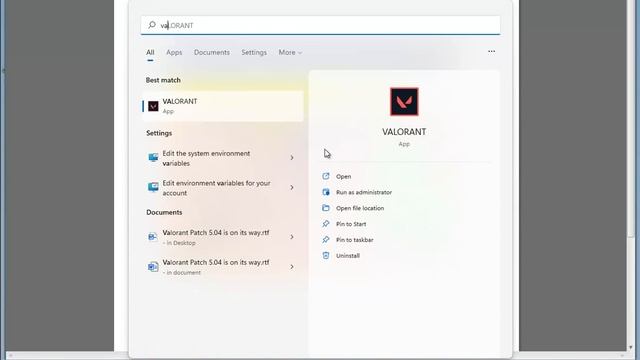Image resolution: width=640 pixels, height=360 pixels.
Task: Click the system environment variables monitor icon
Action: point(153,158)
